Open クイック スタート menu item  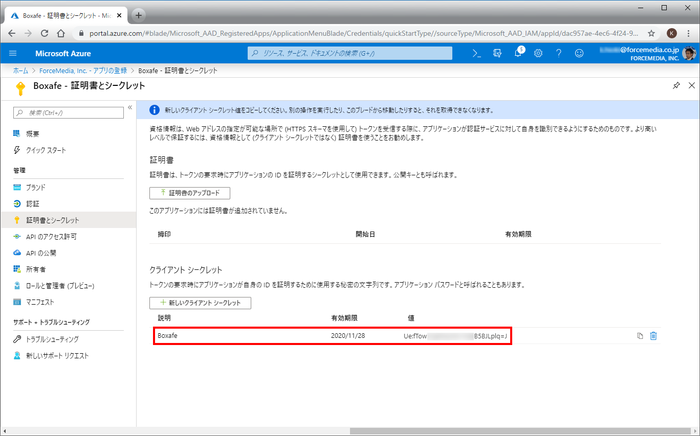(46, 150)
